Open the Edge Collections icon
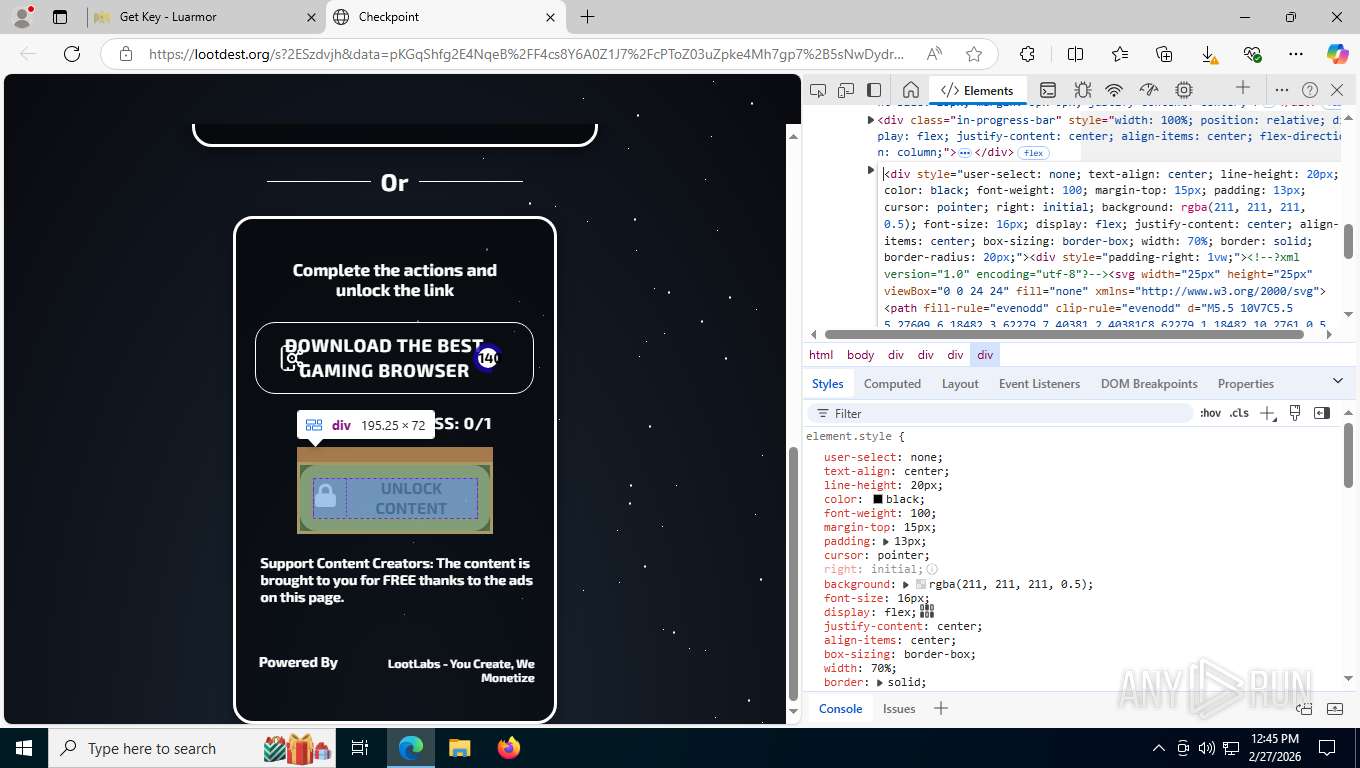This screenshot has width=1360, height=768. click(x=1164, y=54)
